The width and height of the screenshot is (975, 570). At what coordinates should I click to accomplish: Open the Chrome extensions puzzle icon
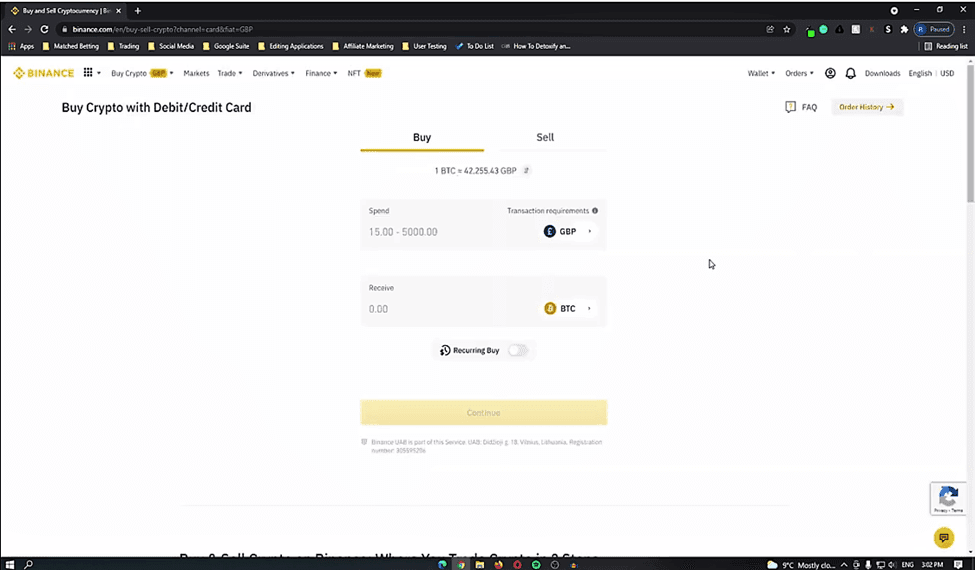point(904,29)
